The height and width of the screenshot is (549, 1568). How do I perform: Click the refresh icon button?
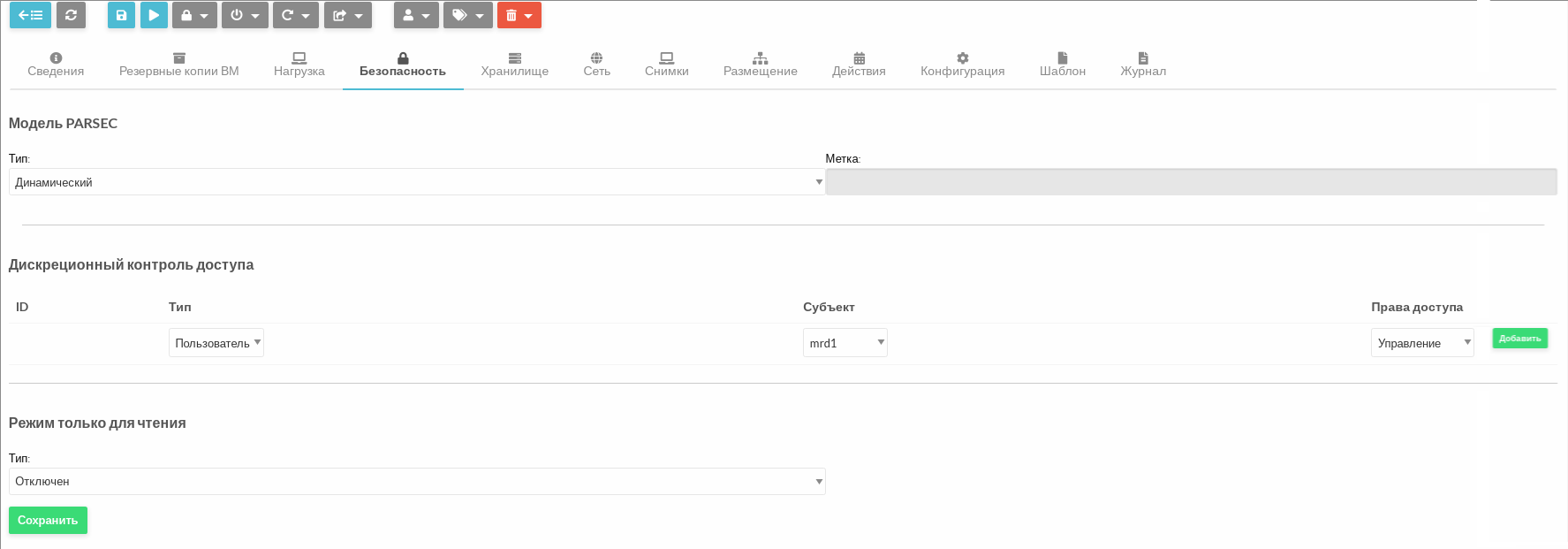tap(71, 15)
